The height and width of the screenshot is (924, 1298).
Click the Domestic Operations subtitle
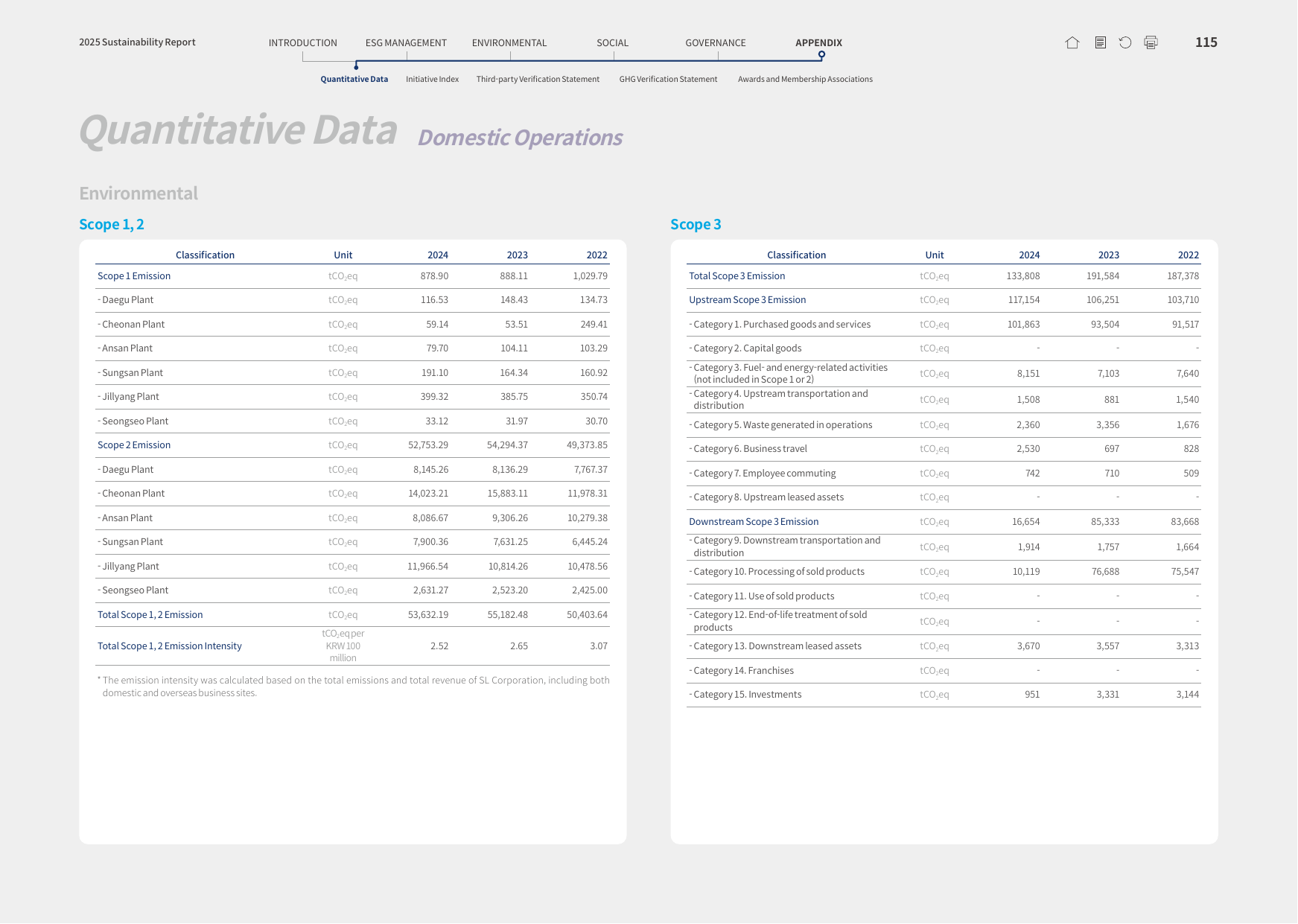tap(521, 138)
